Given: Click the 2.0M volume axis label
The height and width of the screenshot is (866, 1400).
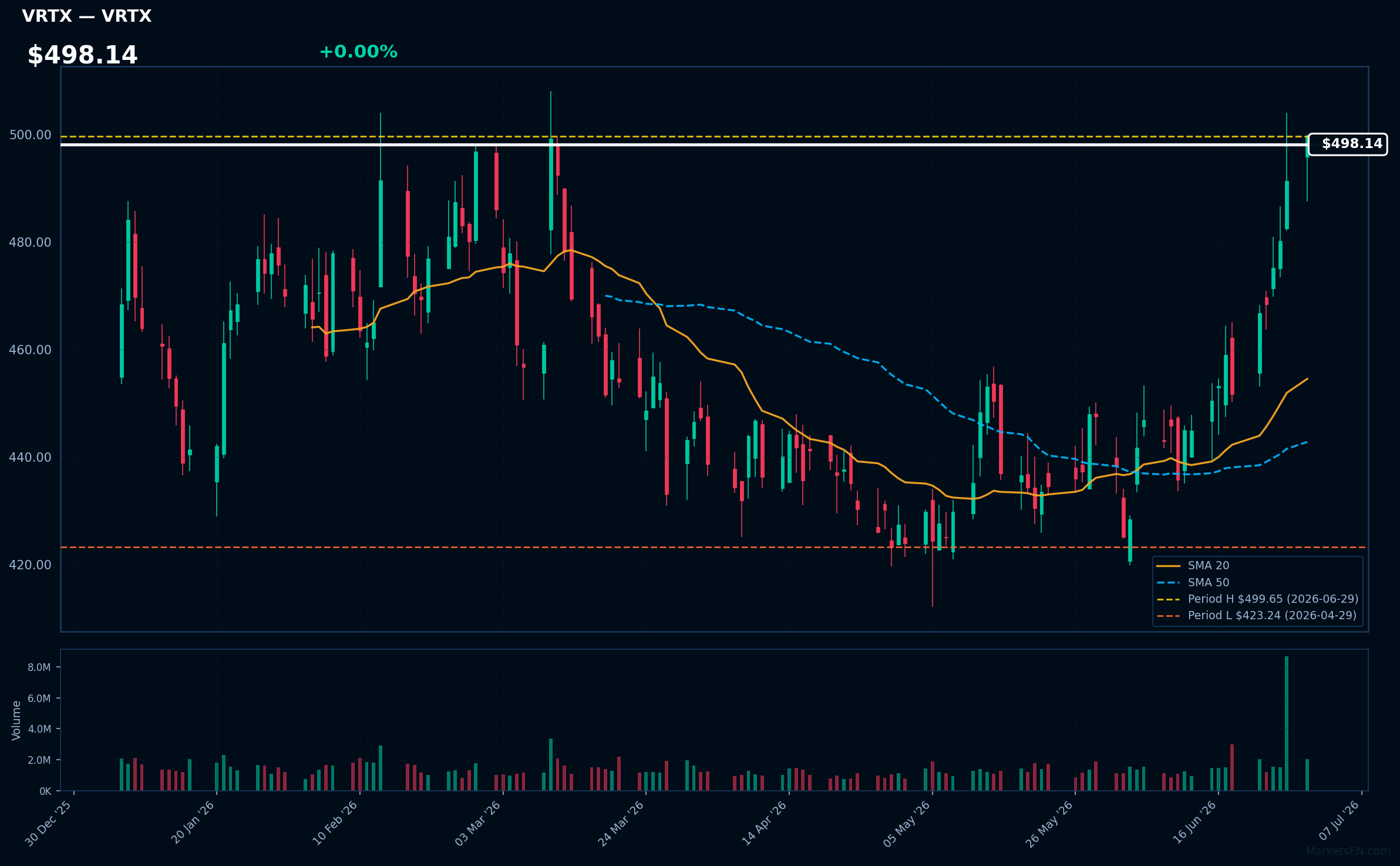Looking at the screenshot, I should click(x=39, y=760).
